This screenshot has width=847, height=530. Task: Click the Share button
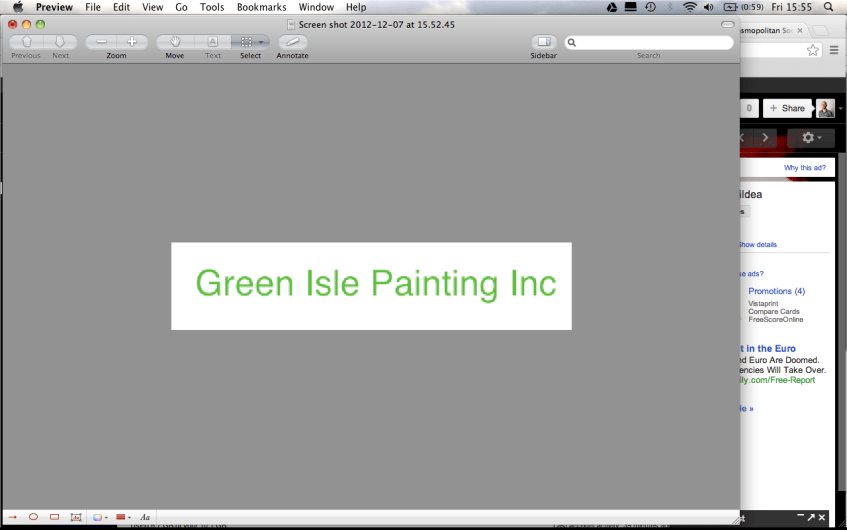click(x=787, y=108)
